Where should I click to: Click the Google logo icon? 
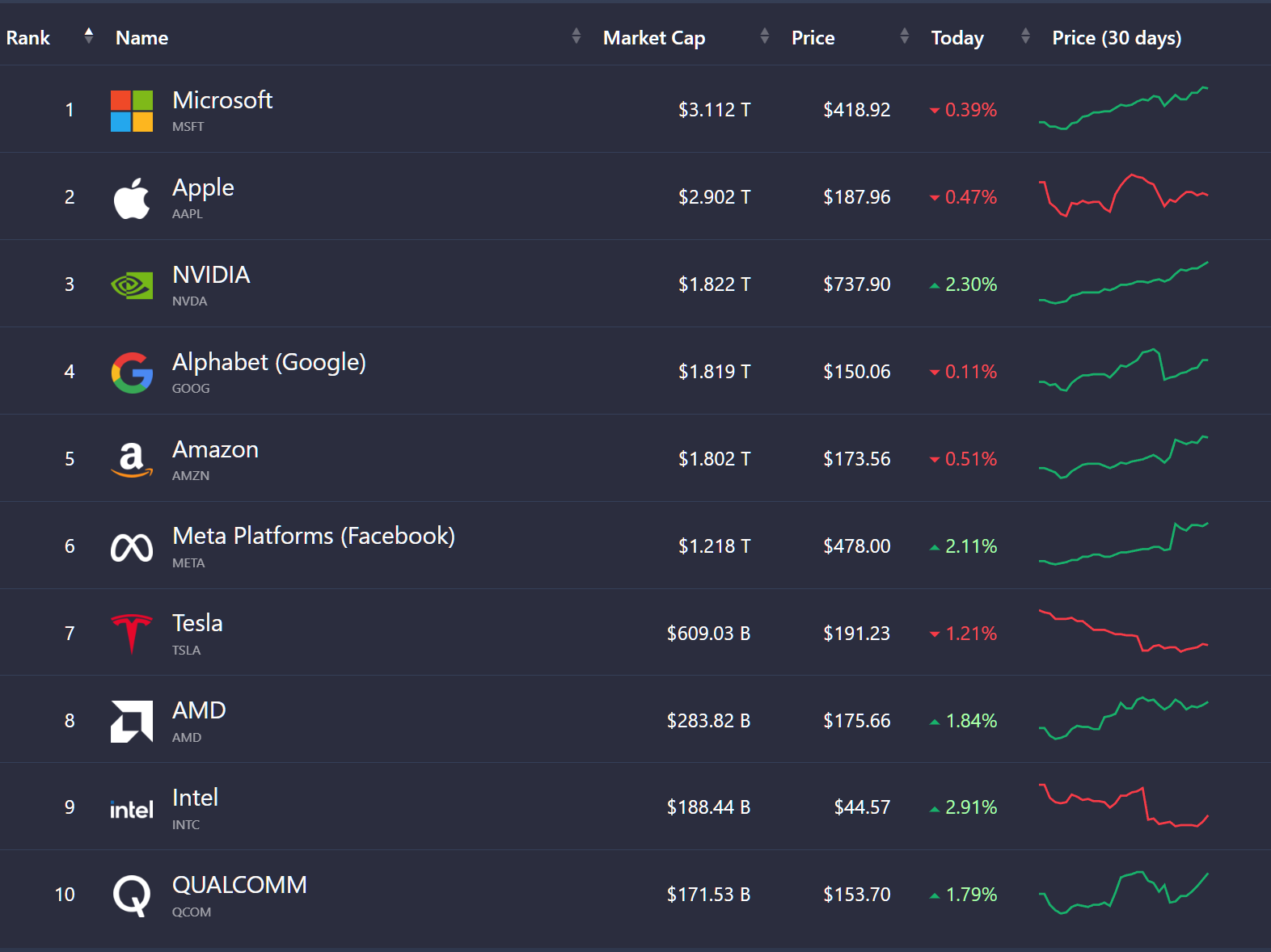click(x=132, y=373)
